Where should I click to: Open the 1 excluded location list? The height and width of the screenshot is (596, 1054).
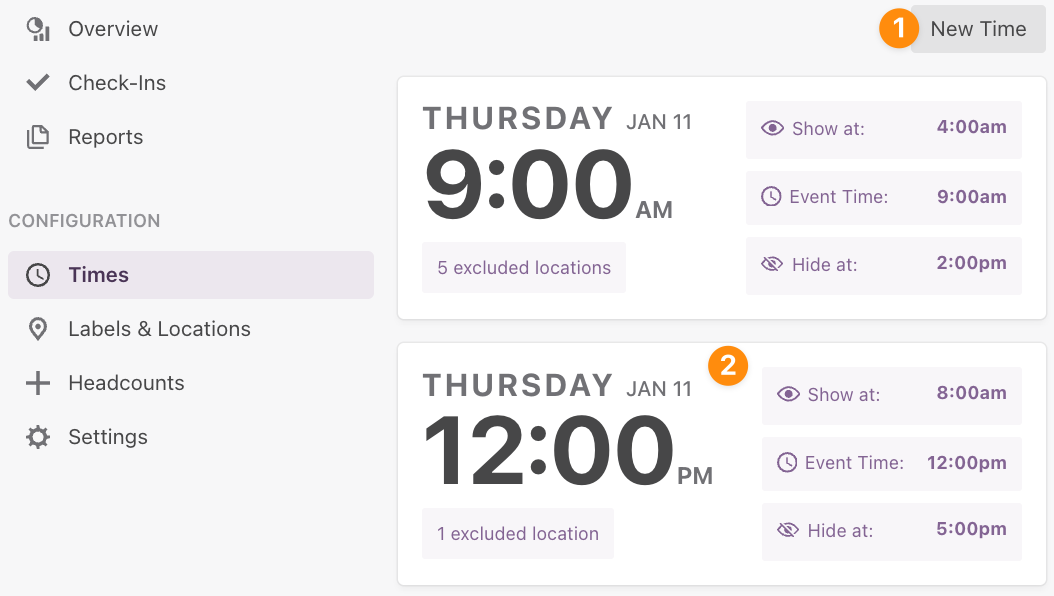(518, 534)
